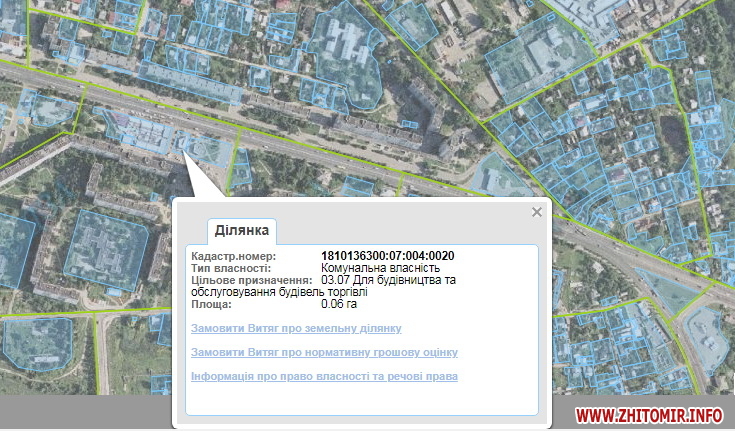This screenshot has width=735, height=431.
Task: Select the Ділянка tab
Action: coord(241,231)
